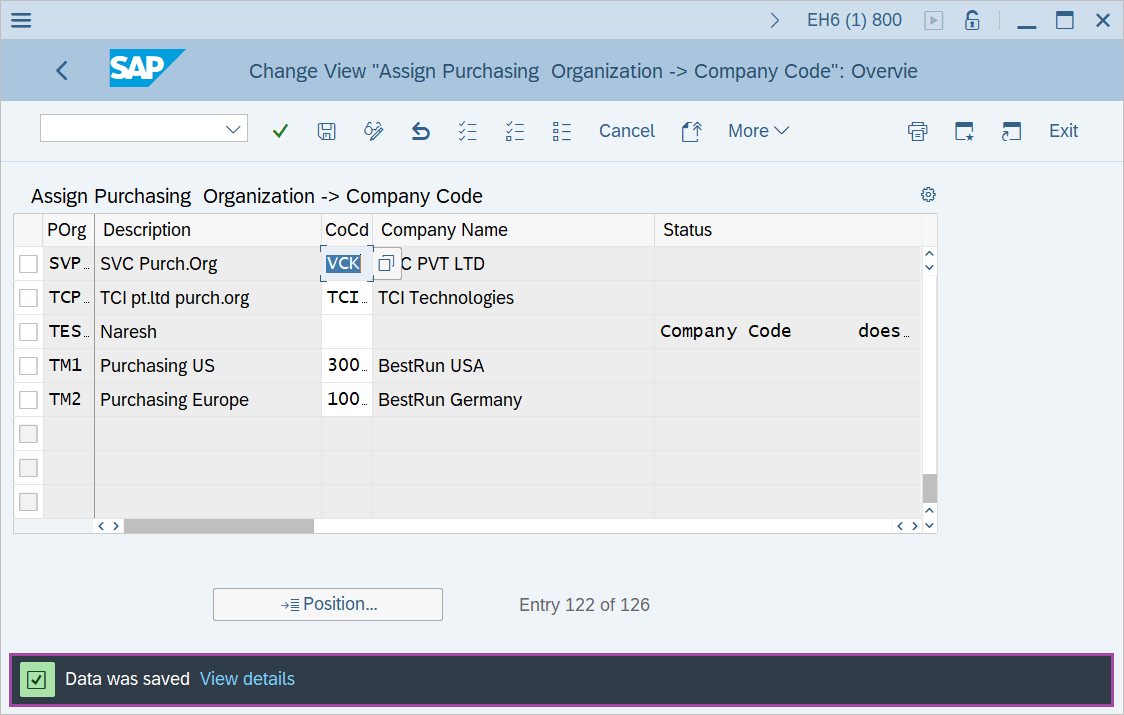Open View details for saved data
This screenshot has width=1124, height=715.
247,679
